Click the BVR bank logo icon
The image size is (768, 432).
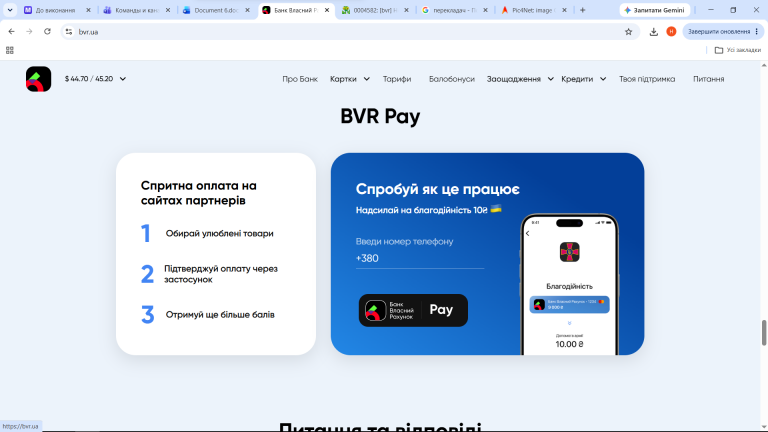point(38,79)
